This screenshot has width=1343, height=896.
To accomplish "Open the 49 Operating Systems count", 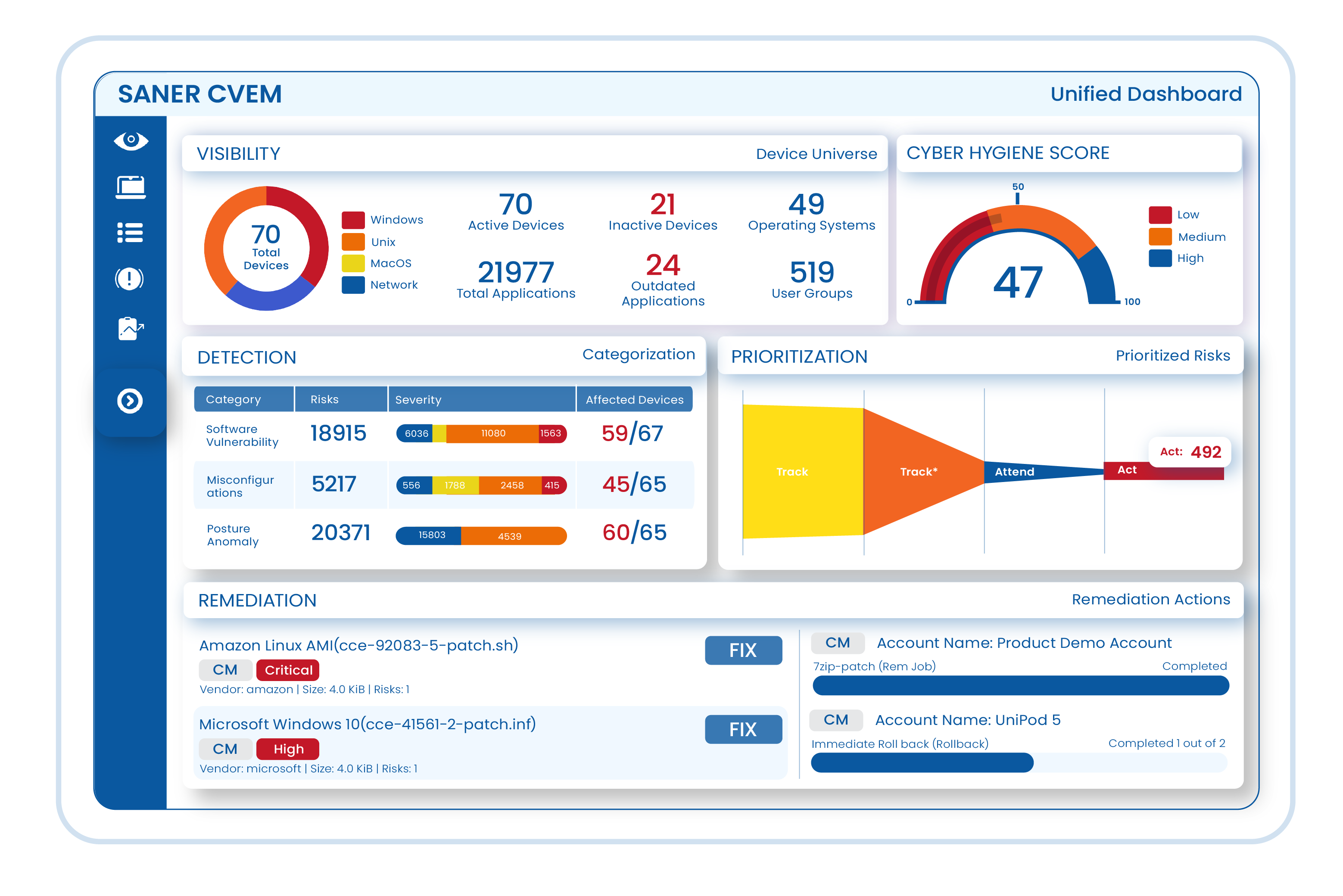I will tap(811, 212).
